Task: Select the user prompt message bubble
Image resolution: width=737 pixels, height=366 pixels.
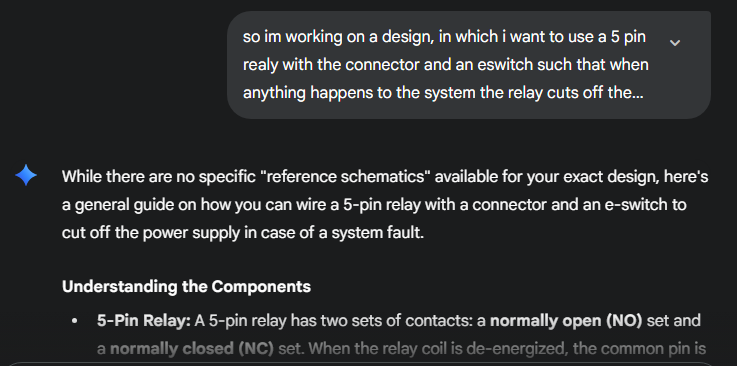Action: [x=469, y=65]
